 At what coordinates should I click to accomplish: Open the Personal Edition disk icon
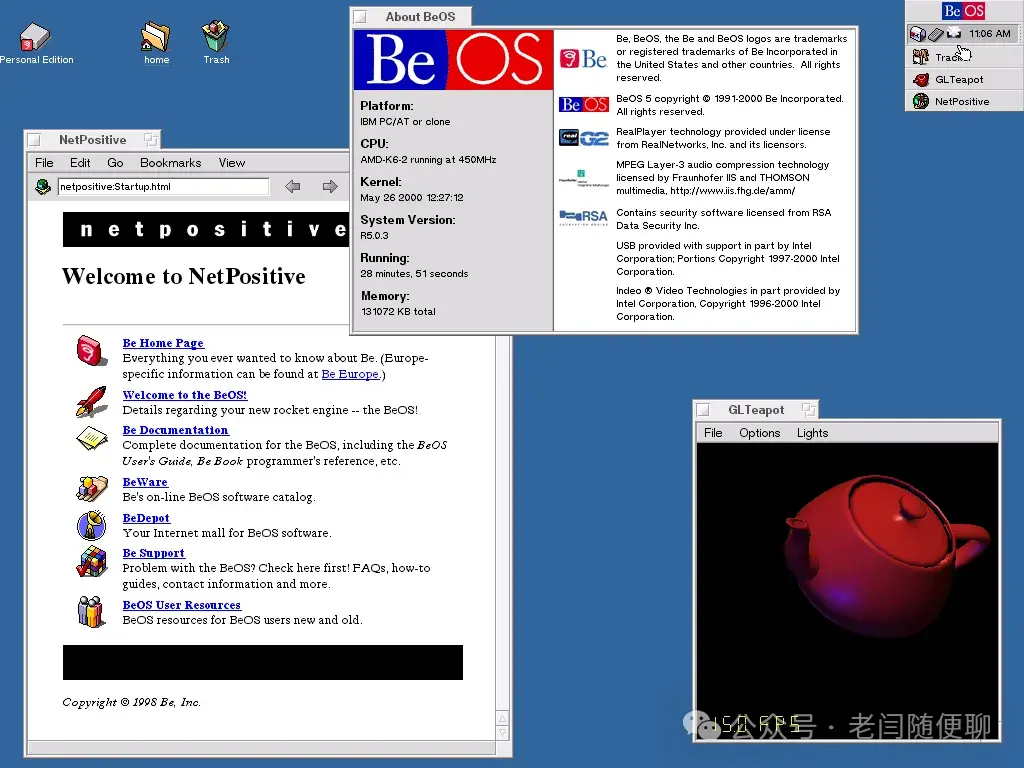click(x=36, y=38)
